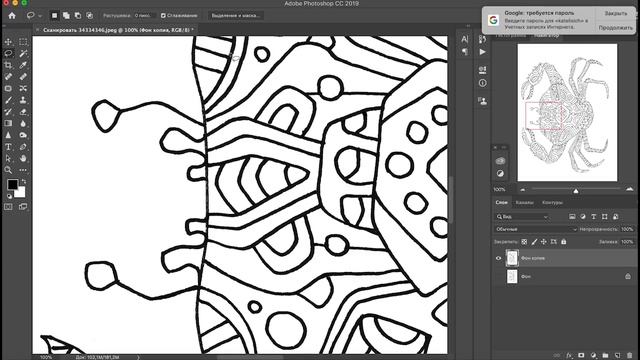This screenshot has height=360, width=640.
Task: Move the Navigator zoom slider handle
Action: click(576, 191)
